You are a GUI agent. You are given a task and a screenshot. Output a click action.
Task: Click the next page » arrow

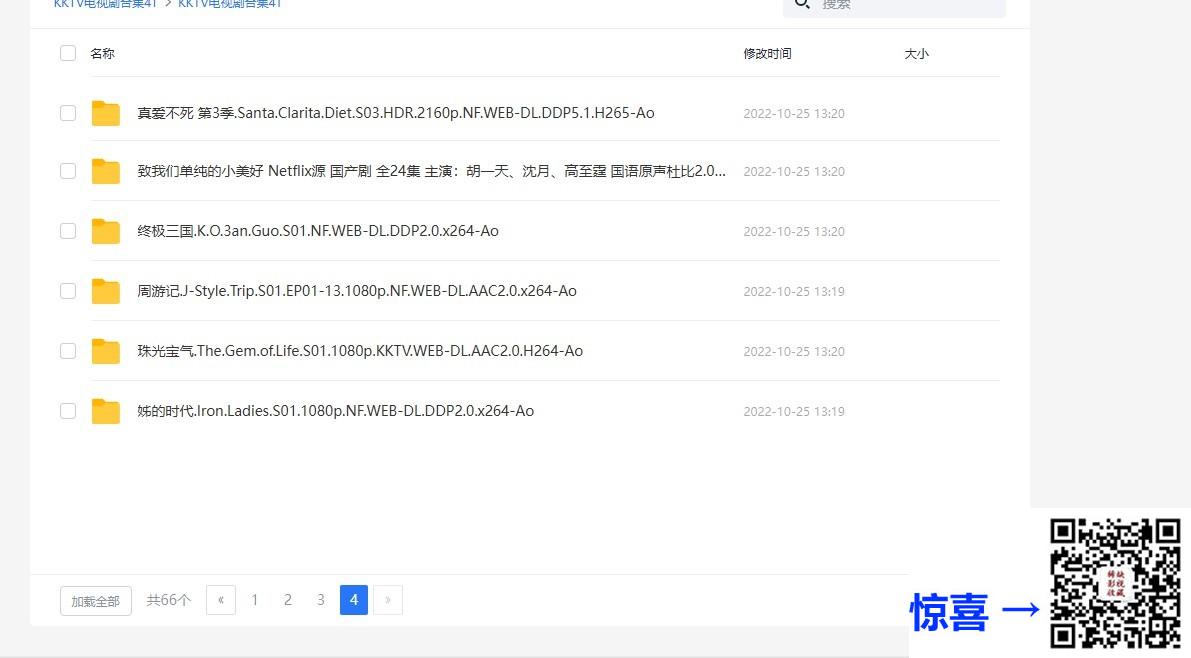point(387,600)
